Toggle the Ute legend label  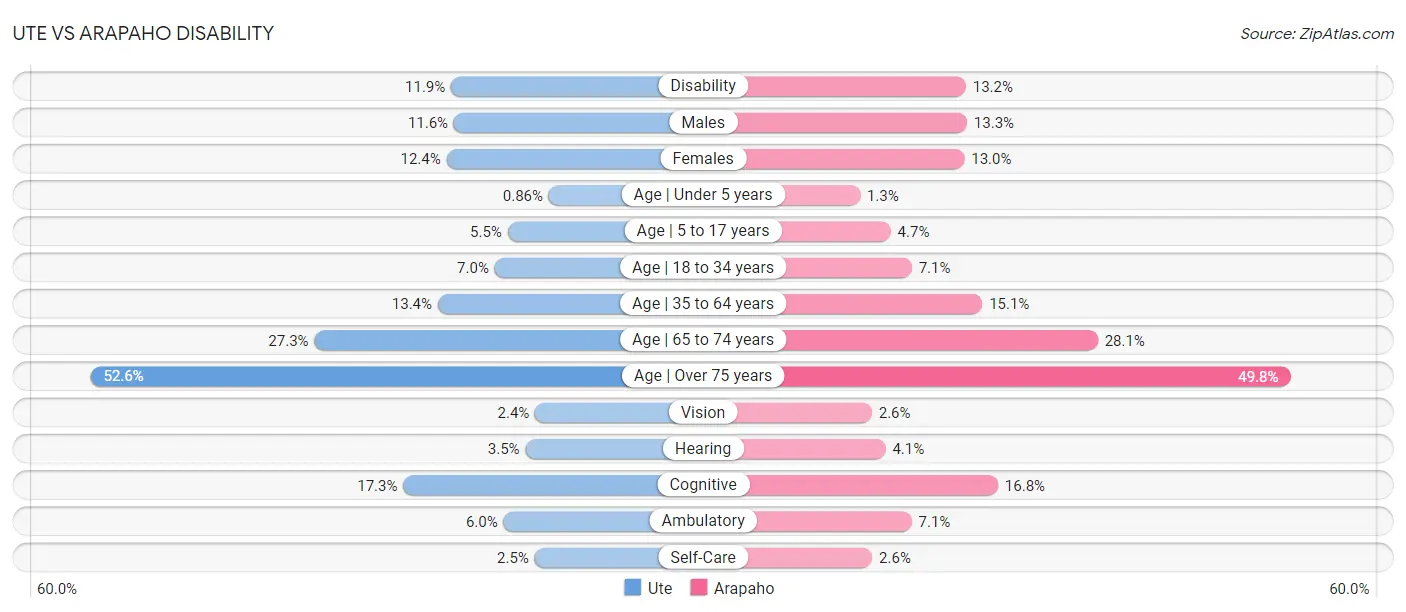660,588
